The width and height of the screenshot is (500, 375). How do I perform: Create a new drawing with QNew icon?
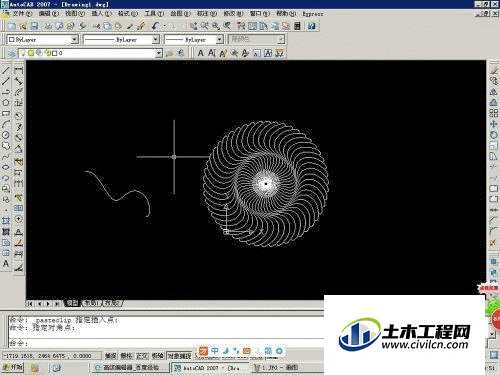pyautogui.click(x=12, y=26)
